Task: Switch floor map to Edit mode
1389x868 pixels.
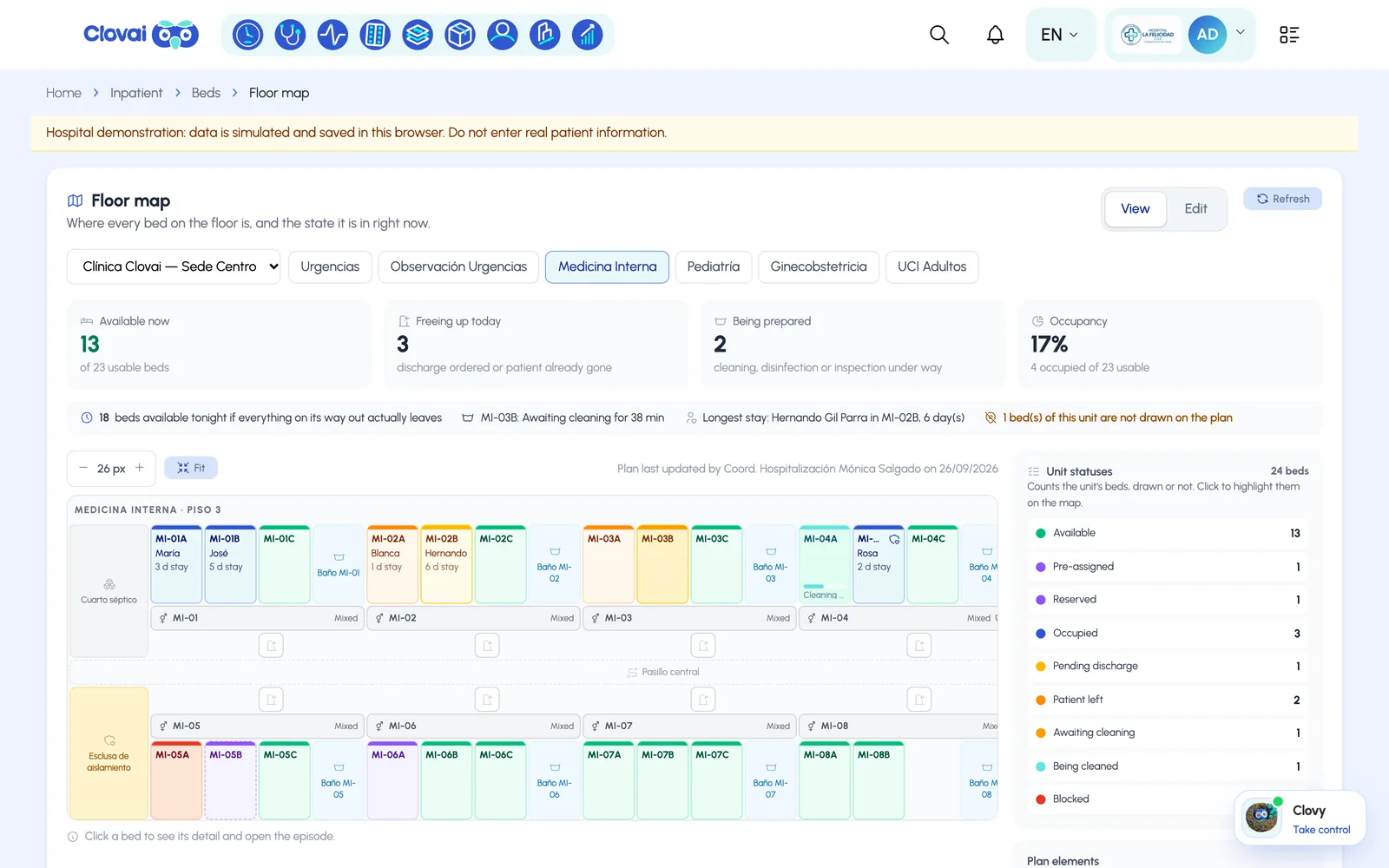Action: click(1195, 209)
